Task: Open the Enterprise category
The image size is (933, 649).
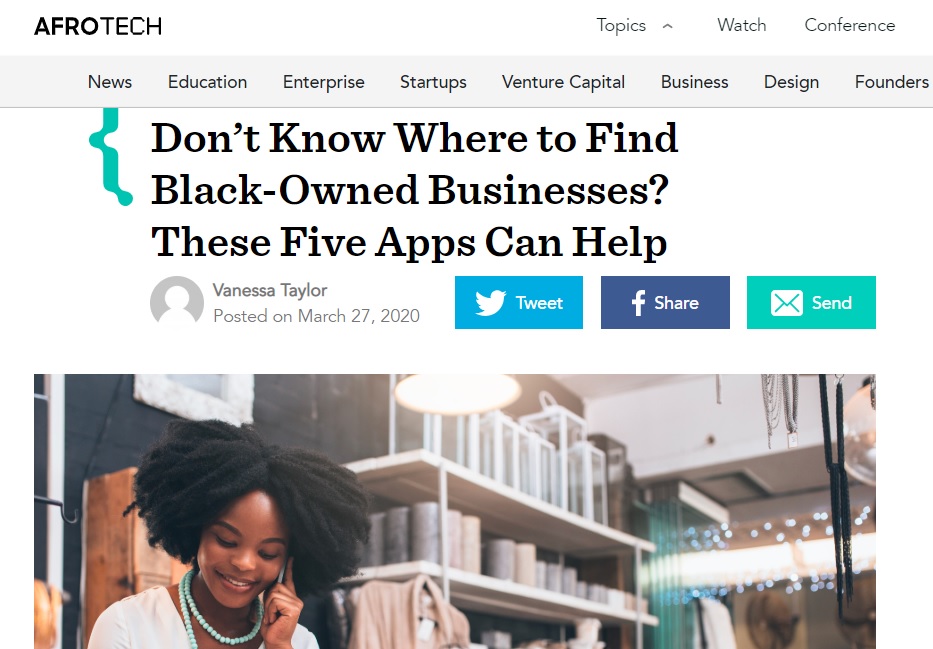Action: point(324,81)
